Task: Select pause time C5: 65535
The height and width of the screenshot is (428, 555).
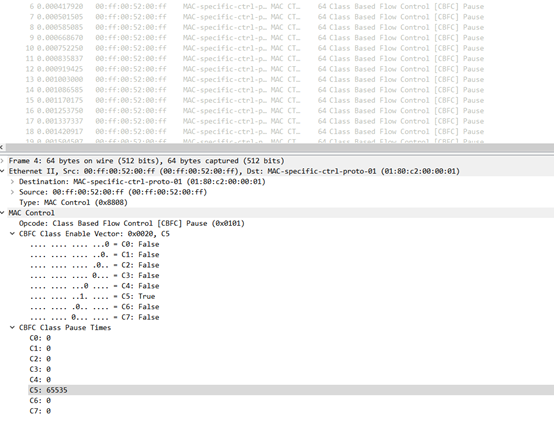Action: pyautogui.click(x=291, y=390)
